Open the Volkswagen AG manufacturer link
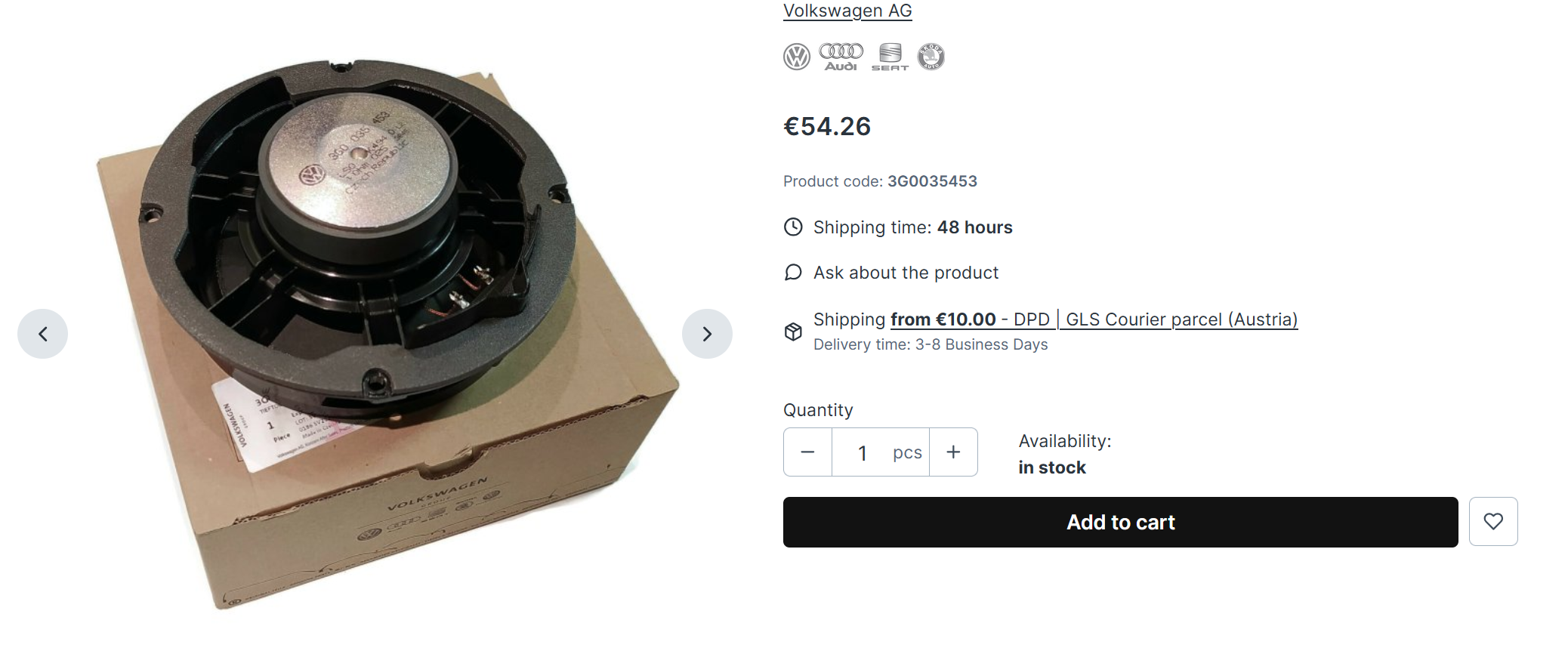Image resolution: width=1568 pixels, height=654 pixels. tap(847, 11)
